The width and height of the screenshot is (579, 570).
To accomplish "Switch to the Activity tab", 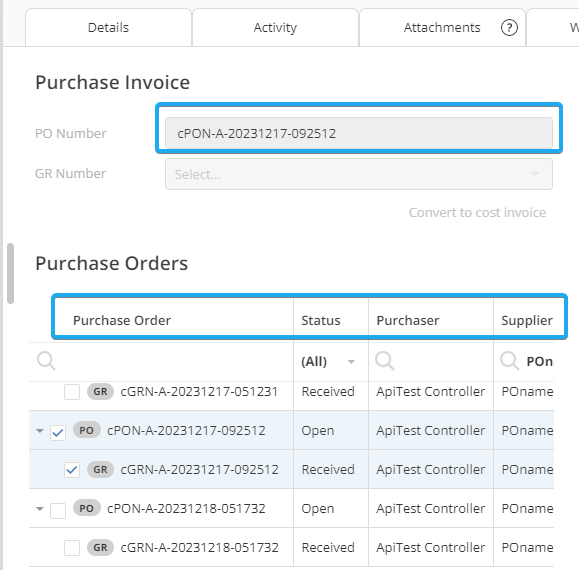I will (x=275, y=28).
